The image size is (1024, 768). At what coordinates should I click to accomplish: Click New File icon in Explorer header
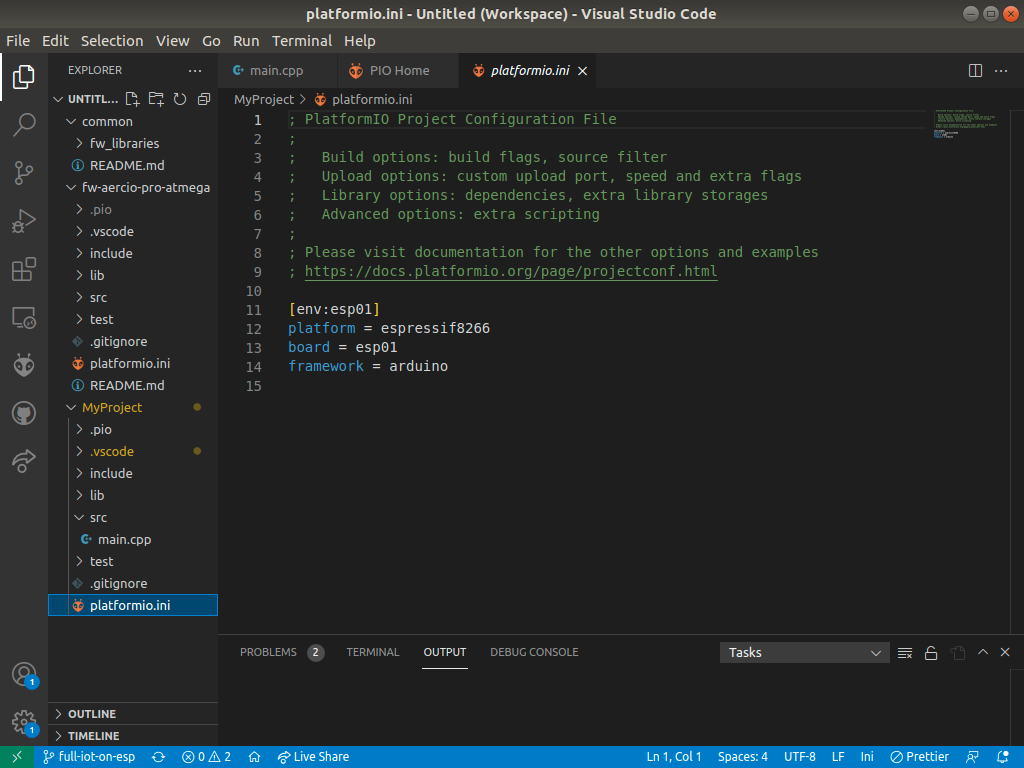pyautogui.click(x=132, y=99)
